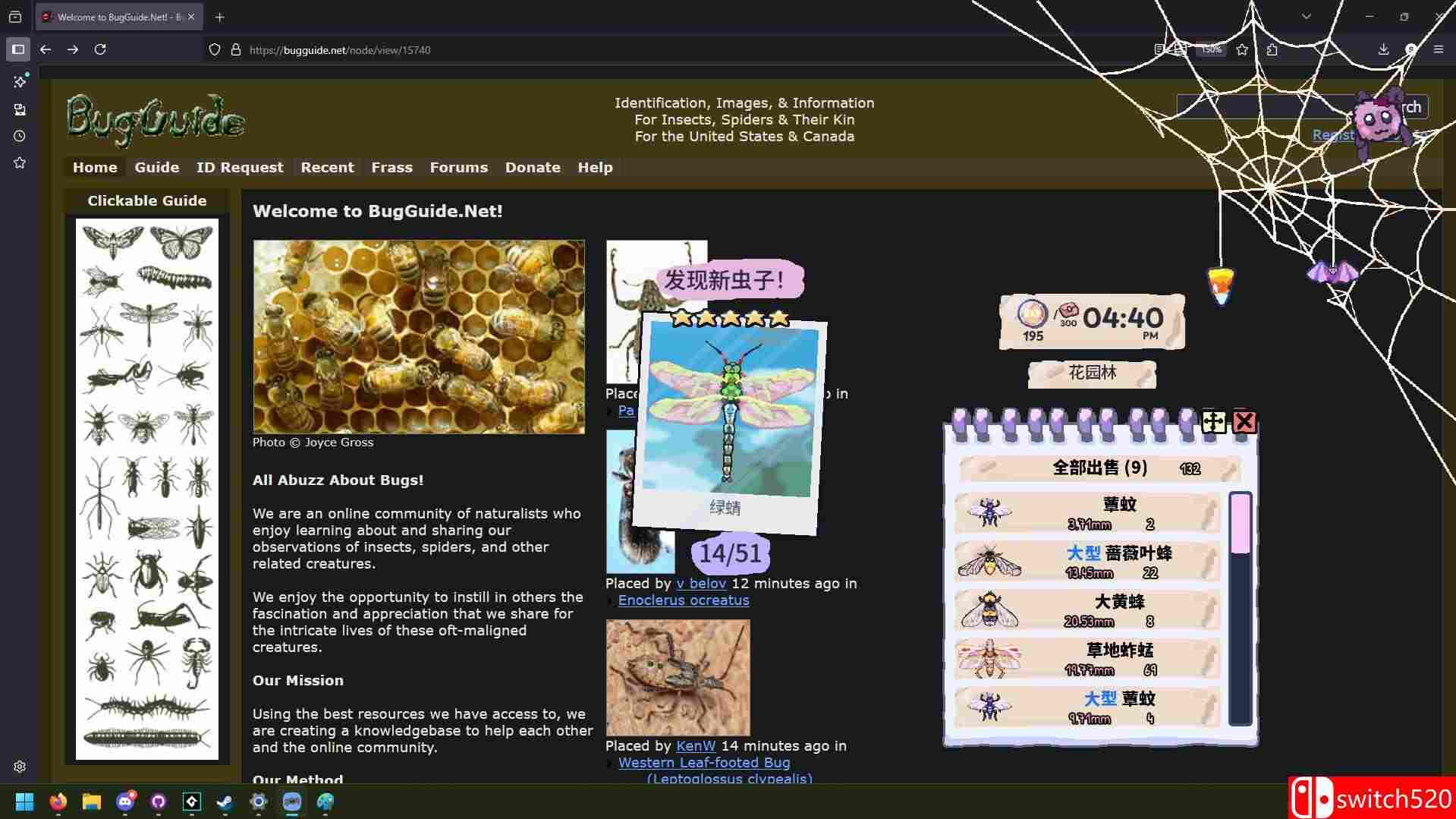Reload the BugGuide page
Image resolution: width=1456 pixels, height=819 pixels.
100,50
